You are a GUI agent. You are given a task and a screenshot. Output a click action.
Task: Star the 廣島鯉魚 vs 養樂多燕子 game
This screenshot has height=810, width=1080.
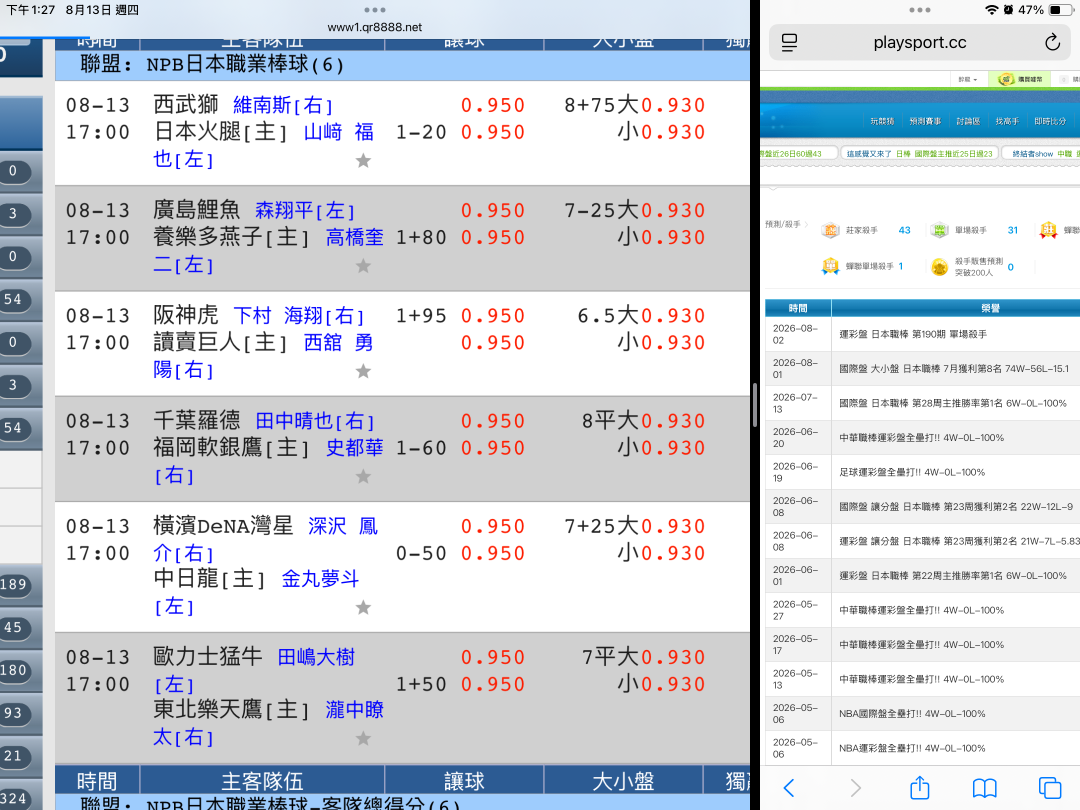(x=363, y=266)
